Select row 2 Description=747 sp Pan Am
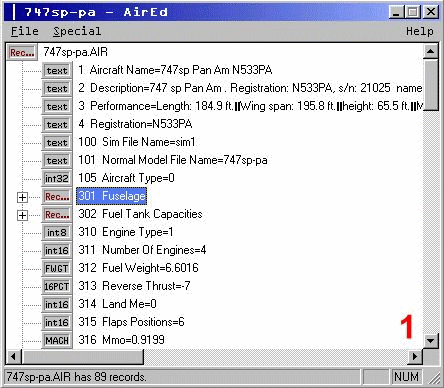444x388 pixels. [x=250, y=88]
